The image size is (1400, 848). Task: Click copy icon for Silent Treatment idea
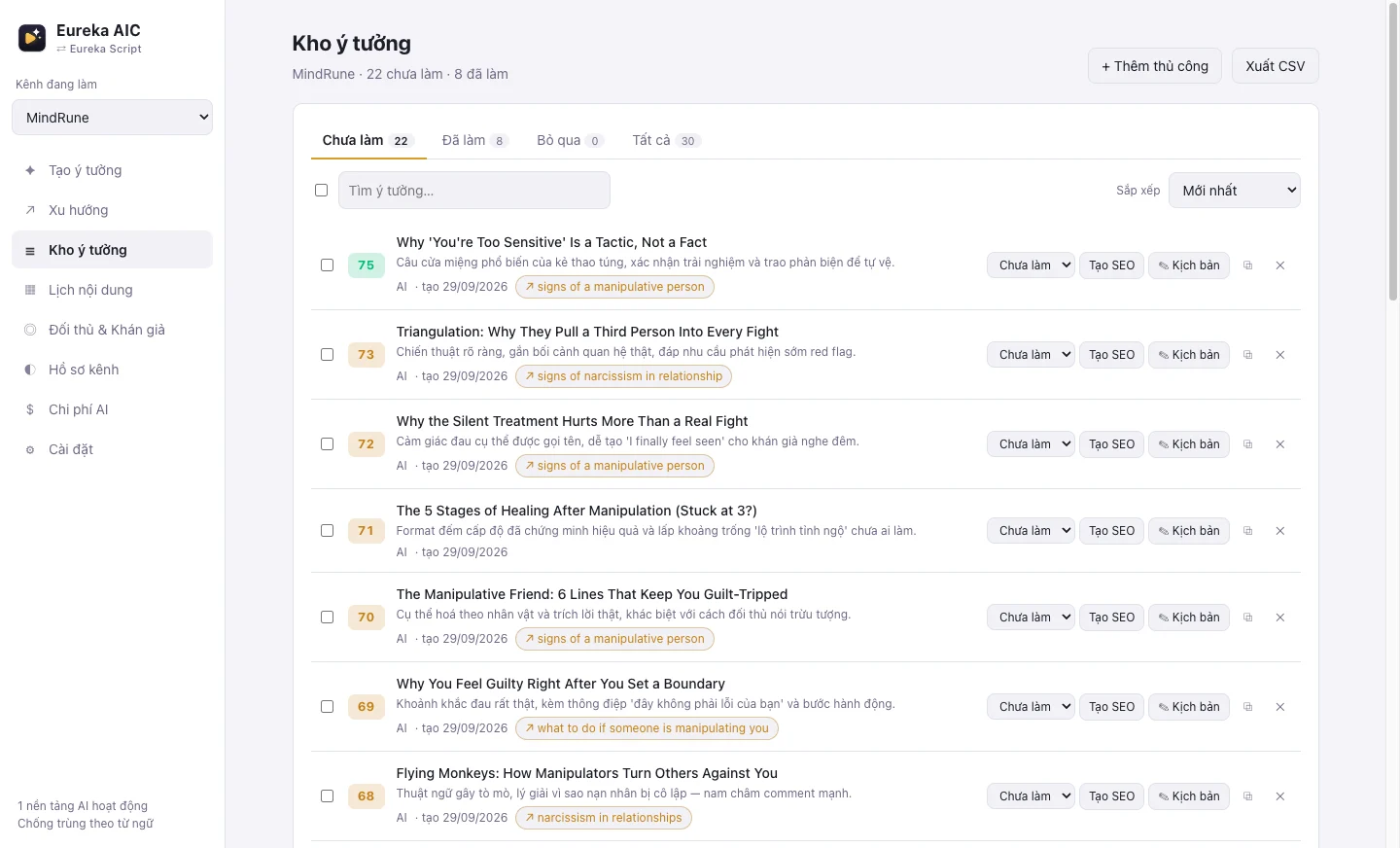point(1248,444)
